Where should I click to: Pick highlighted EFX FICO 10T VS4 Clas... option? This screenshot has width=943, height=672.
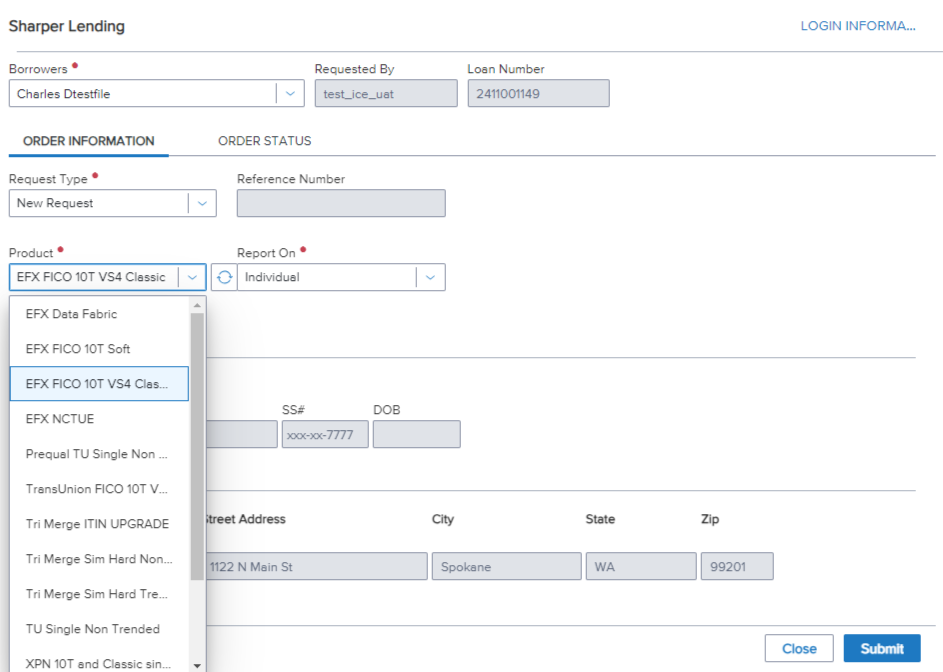[99, 384]
